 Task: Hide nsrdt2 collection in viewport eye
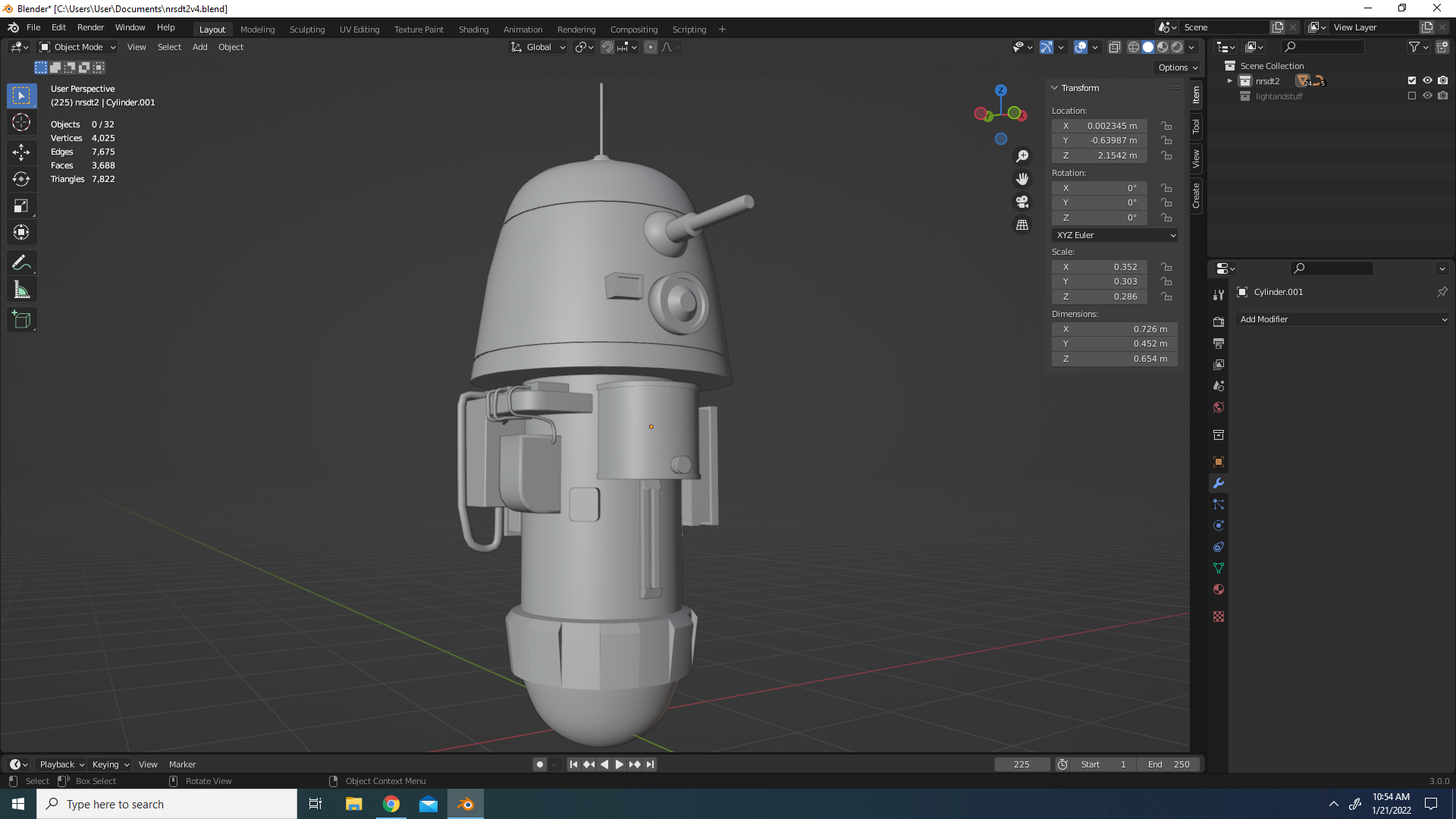1427,80
